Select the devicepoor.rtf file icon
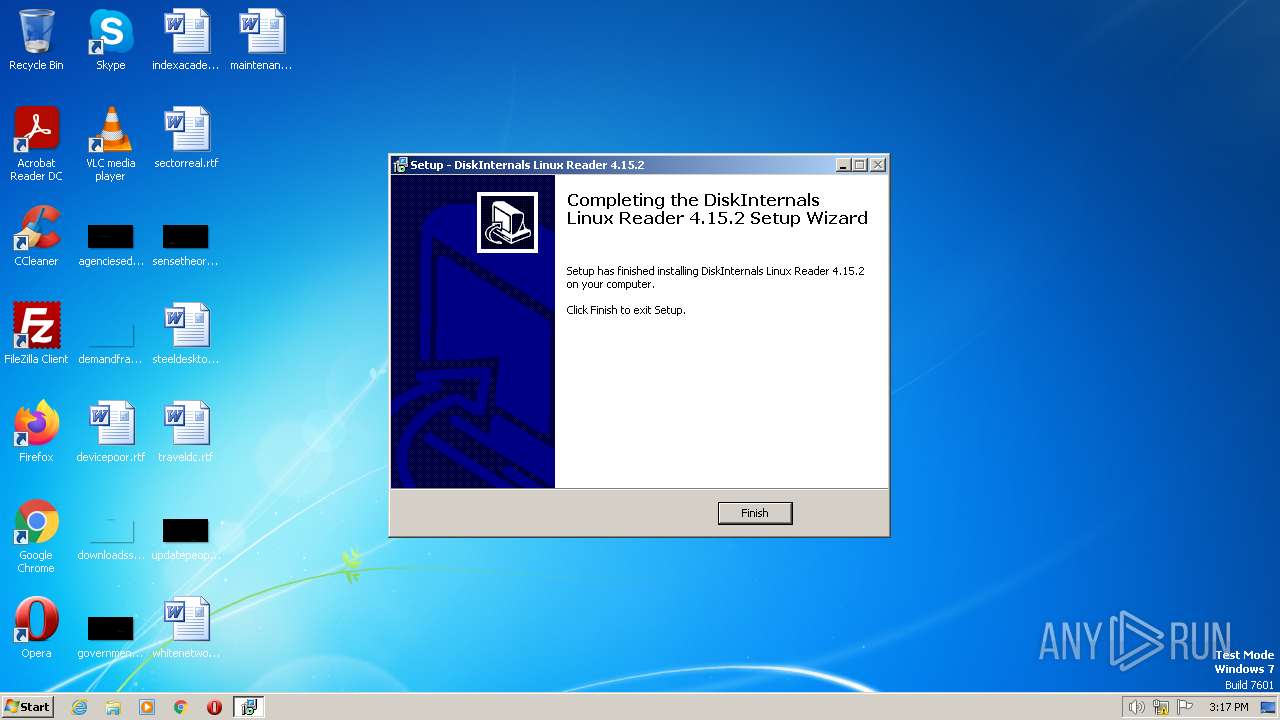 coord(110,432)
